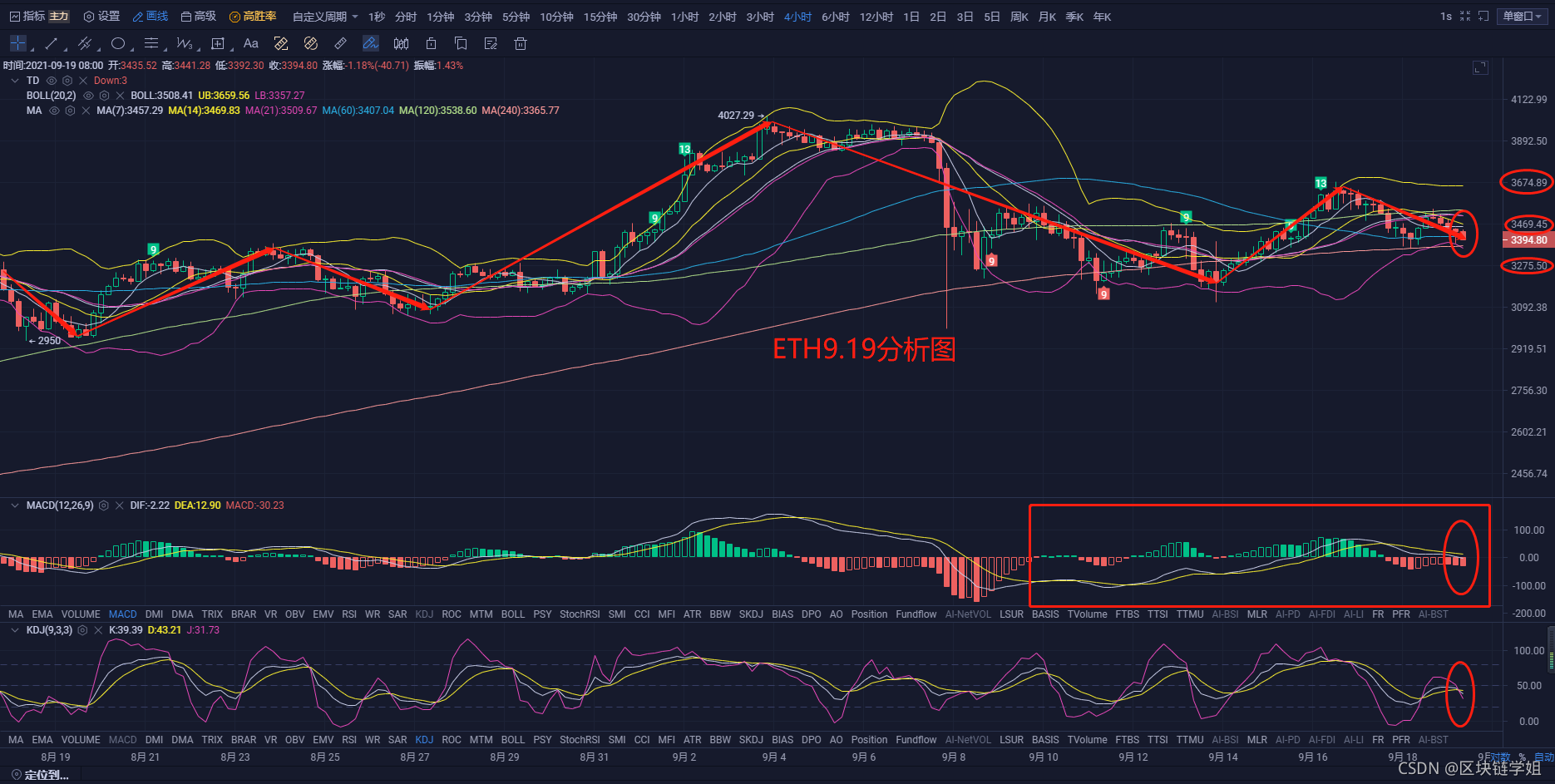
Task: Select KDJ in the MACD panel indicator row
Action: point(424,614)
